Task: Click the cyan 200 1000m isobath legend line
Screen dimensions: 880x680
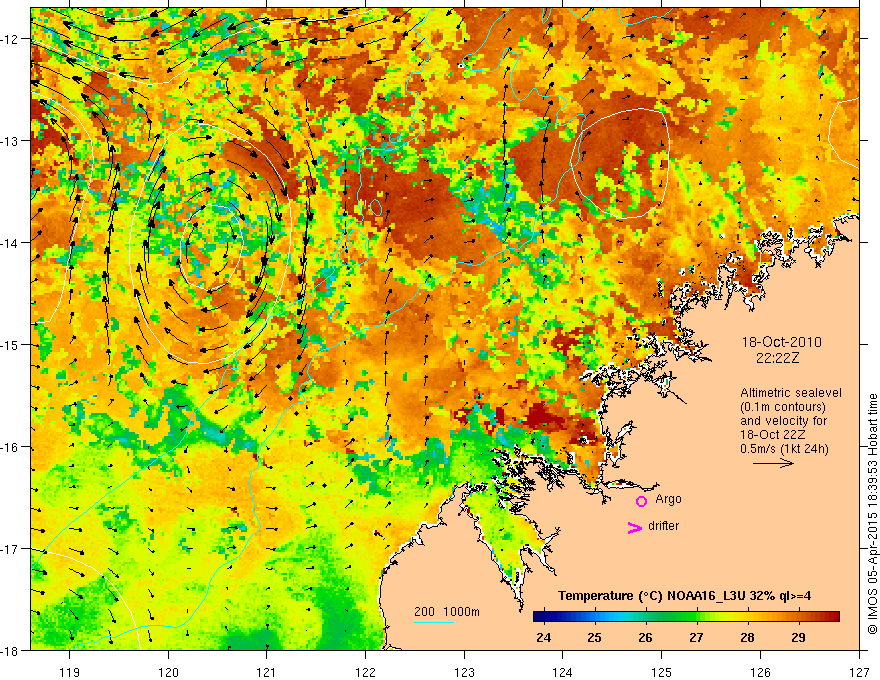Action: (434, 622)
